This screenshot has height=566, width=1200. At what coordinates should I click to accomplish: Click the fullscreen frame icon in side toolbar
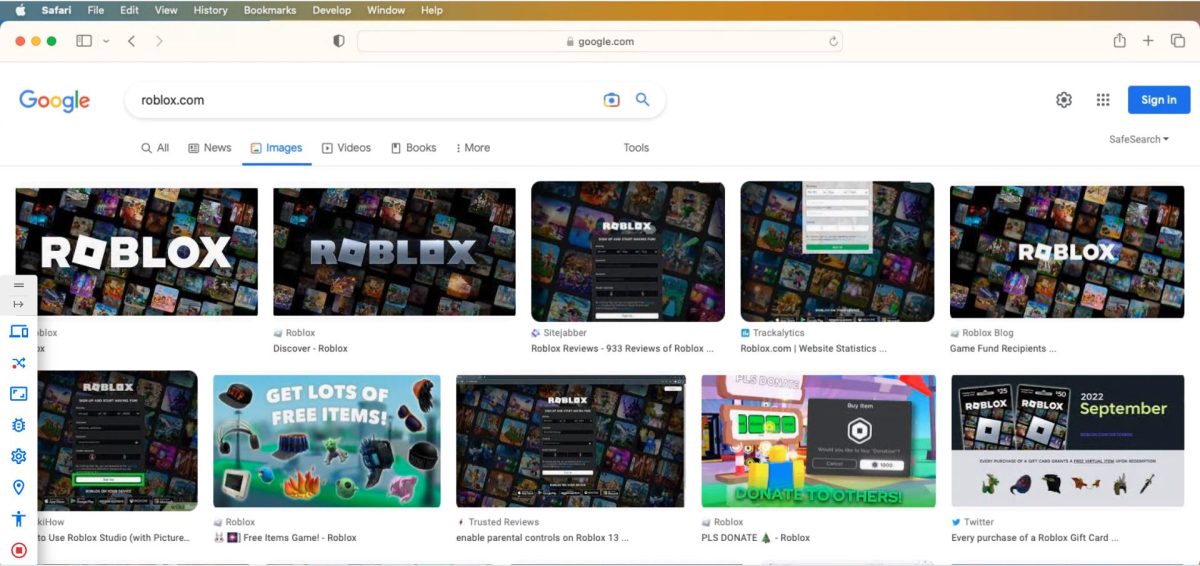click(x=18, y=394)
